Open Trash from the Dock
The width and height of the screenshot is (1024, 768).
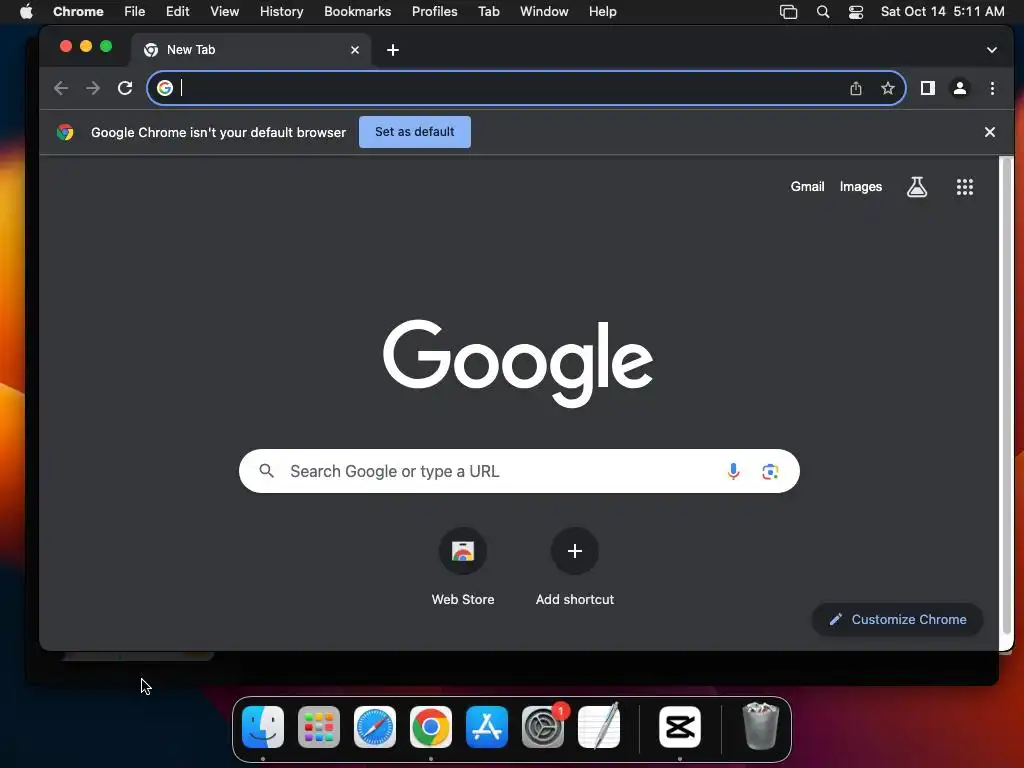[x=761, y=727]
